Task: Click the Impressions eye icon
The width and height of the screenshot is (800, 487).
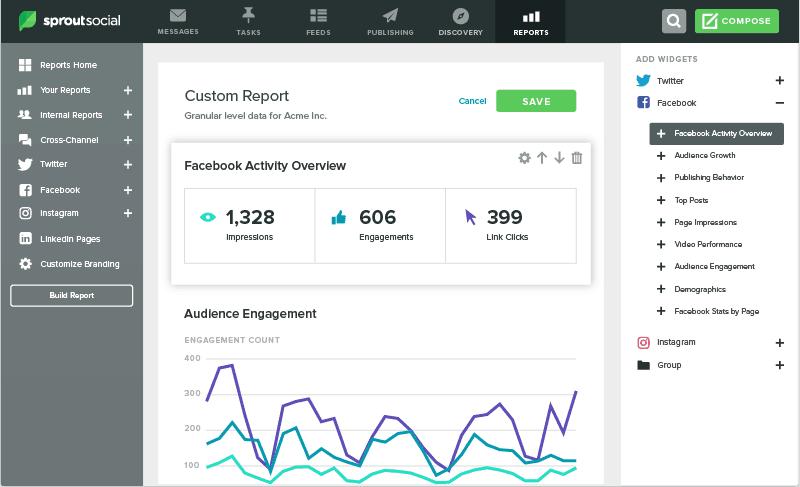Action: point(207,216)
